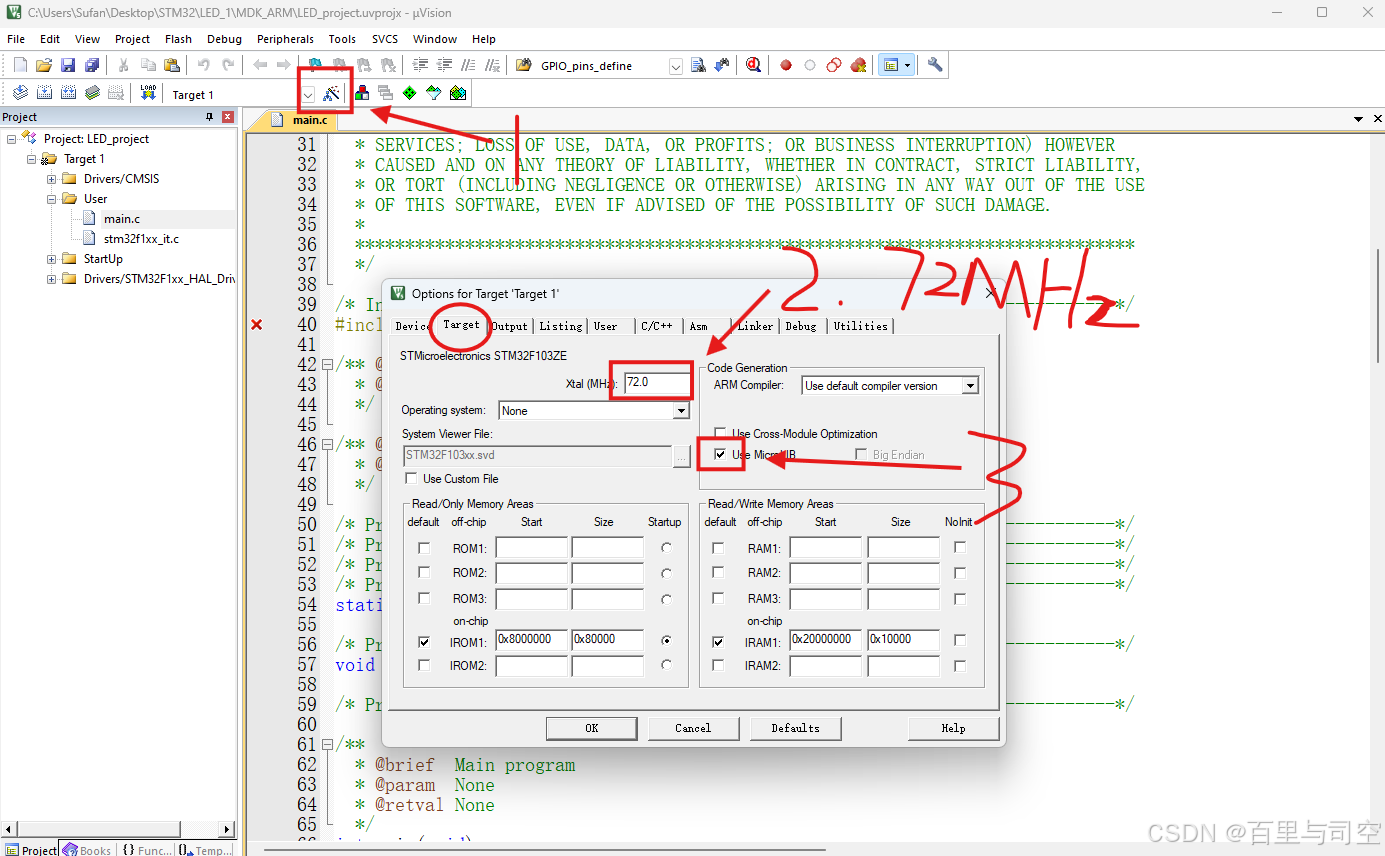Open the Peripherals menu
This screenshot has height=856, width=1385.
[285, 39]
